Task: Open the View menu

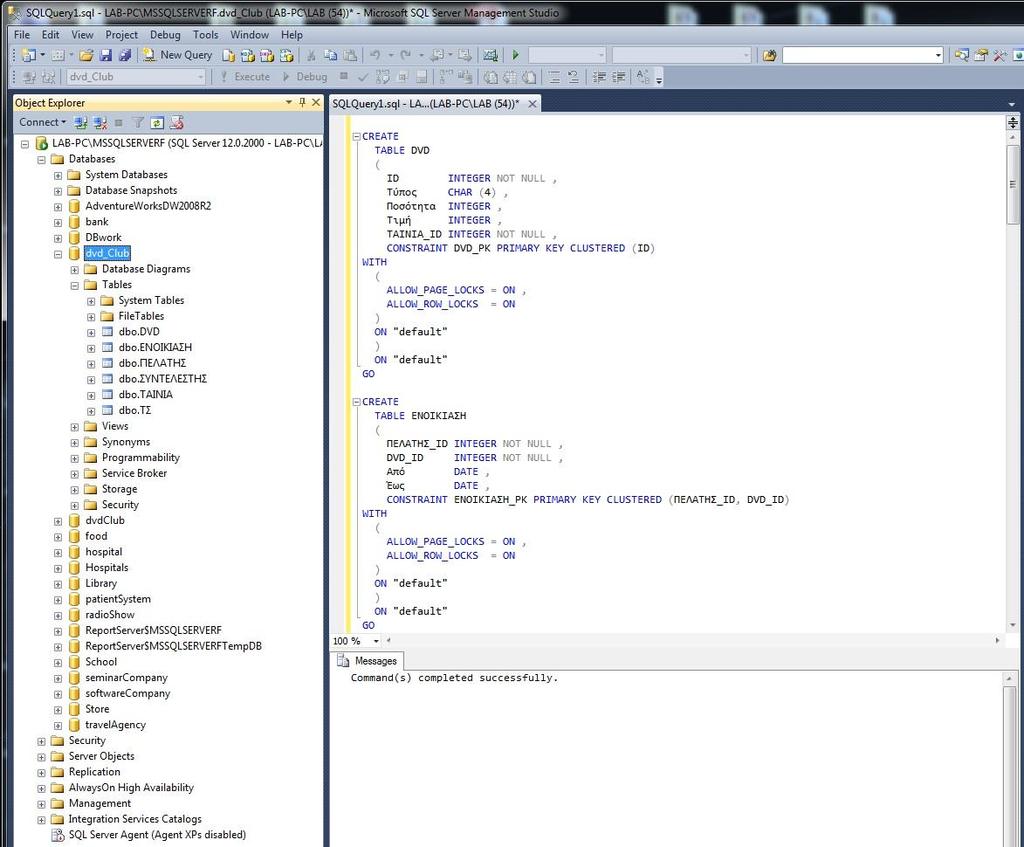Action: click(x=82, y=35)
